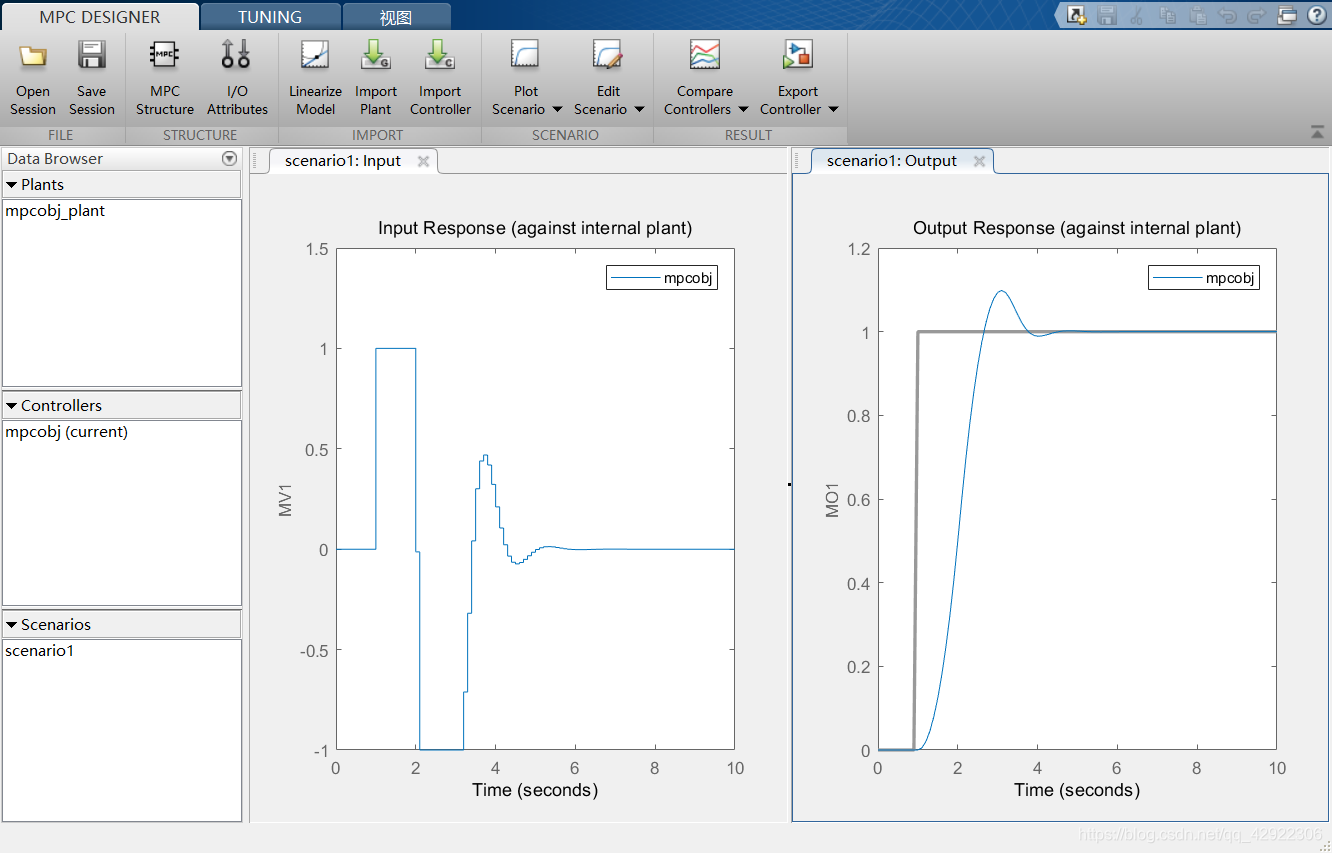Expand the Edit Scenario dropdown arrow
1332x853 pixels.
(639, 110)
